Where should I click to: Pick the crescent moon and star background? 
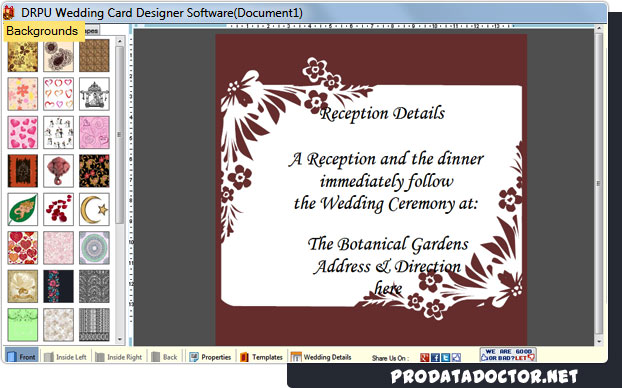click(x=94, y=209)
